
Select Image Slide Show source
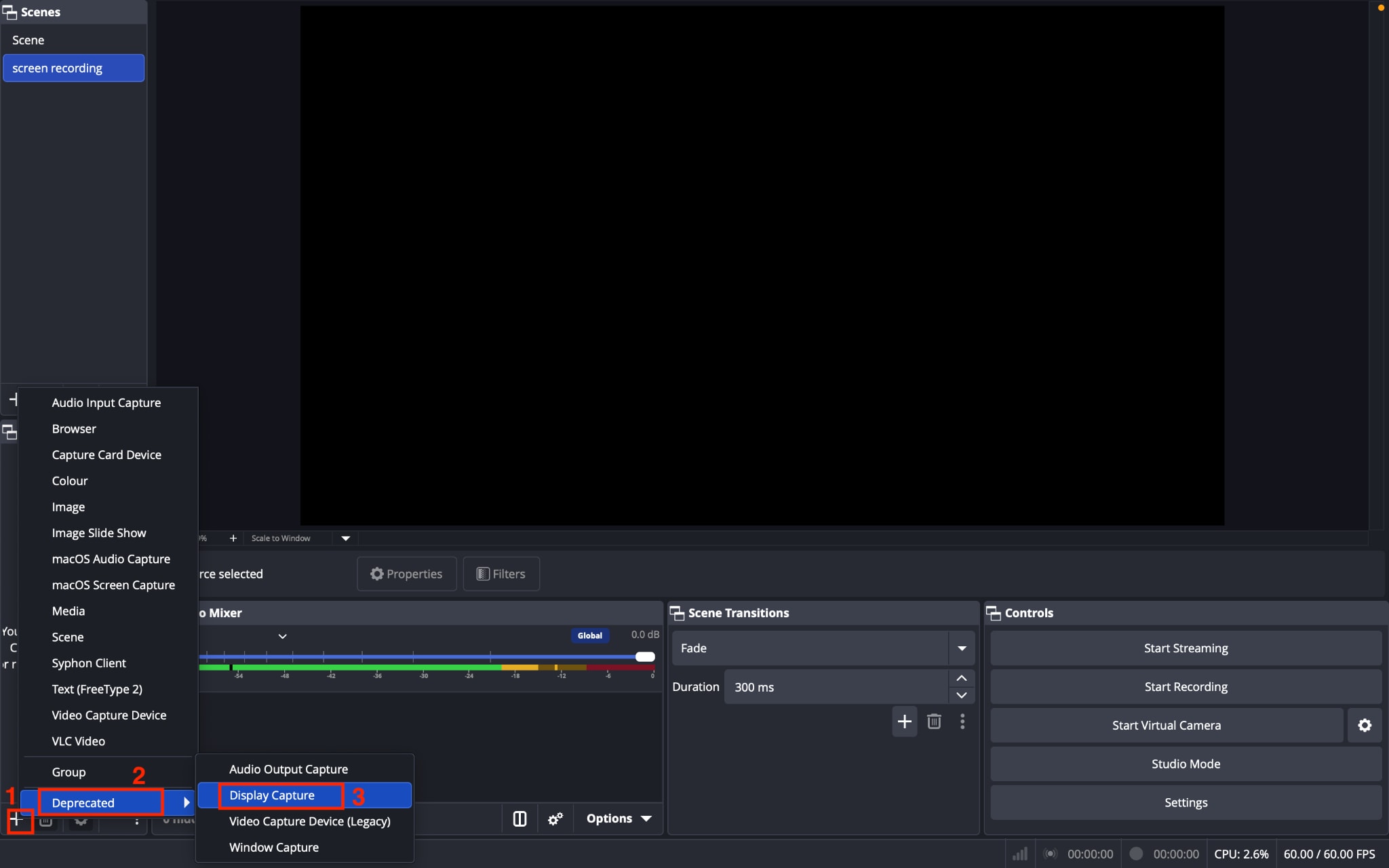point(99,533)
